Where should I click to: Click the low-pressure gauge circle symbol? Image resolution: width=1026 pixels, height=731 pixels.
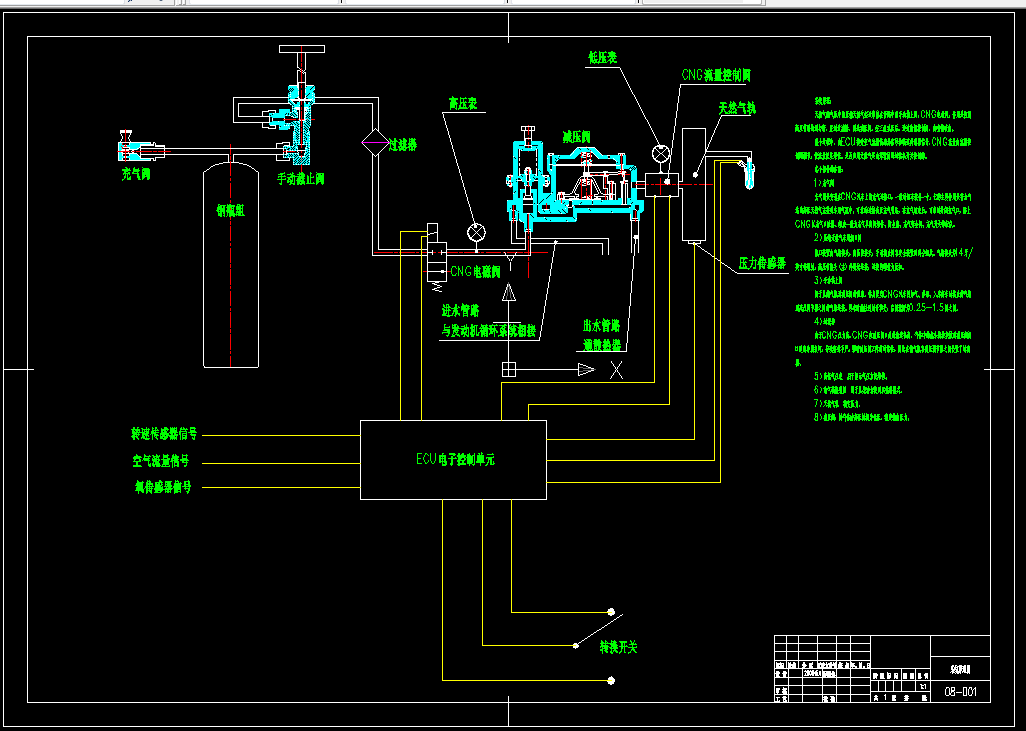pos(662,154)
